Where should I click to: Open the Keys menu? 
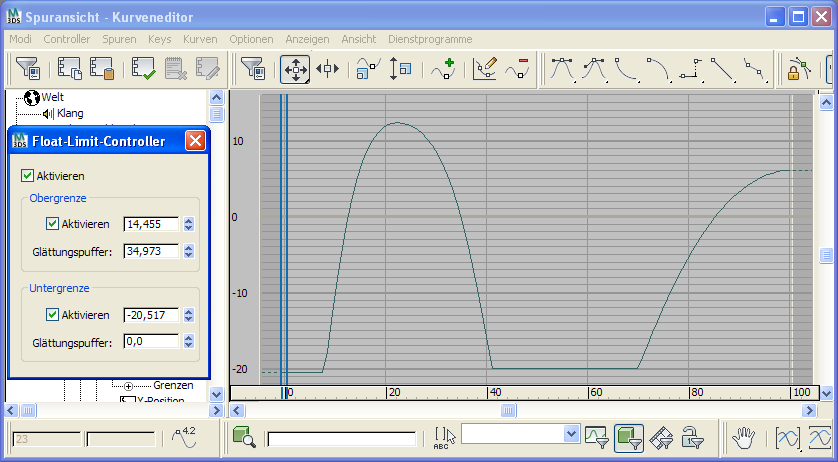pos(160,39)
